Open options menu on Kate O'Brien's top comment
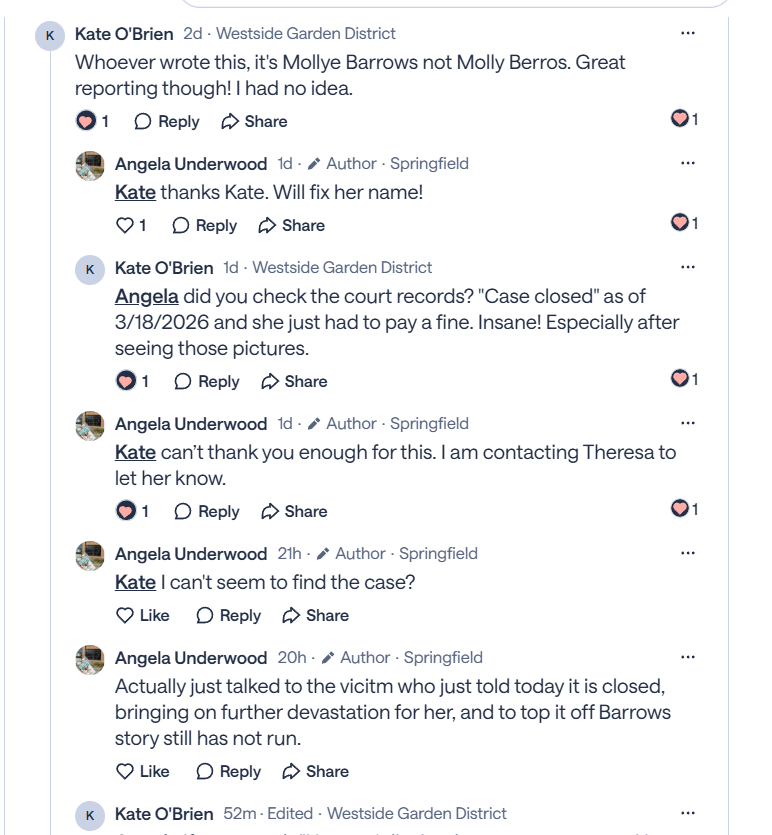The width and height of the screenshot is (772, 835). point(687,34)
